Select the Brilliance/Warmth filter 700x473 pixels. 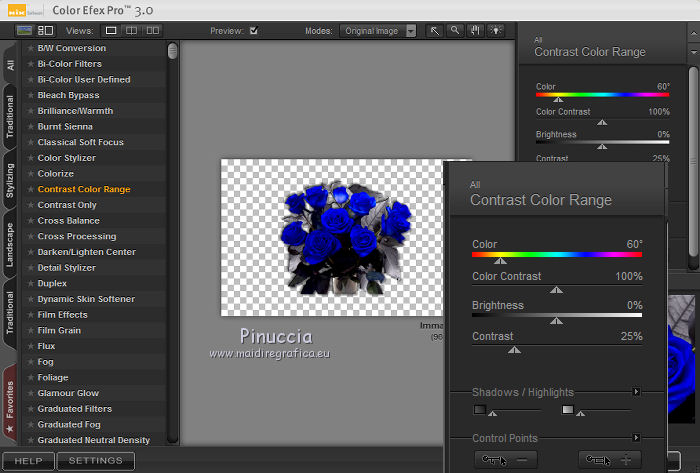(75, 111)
